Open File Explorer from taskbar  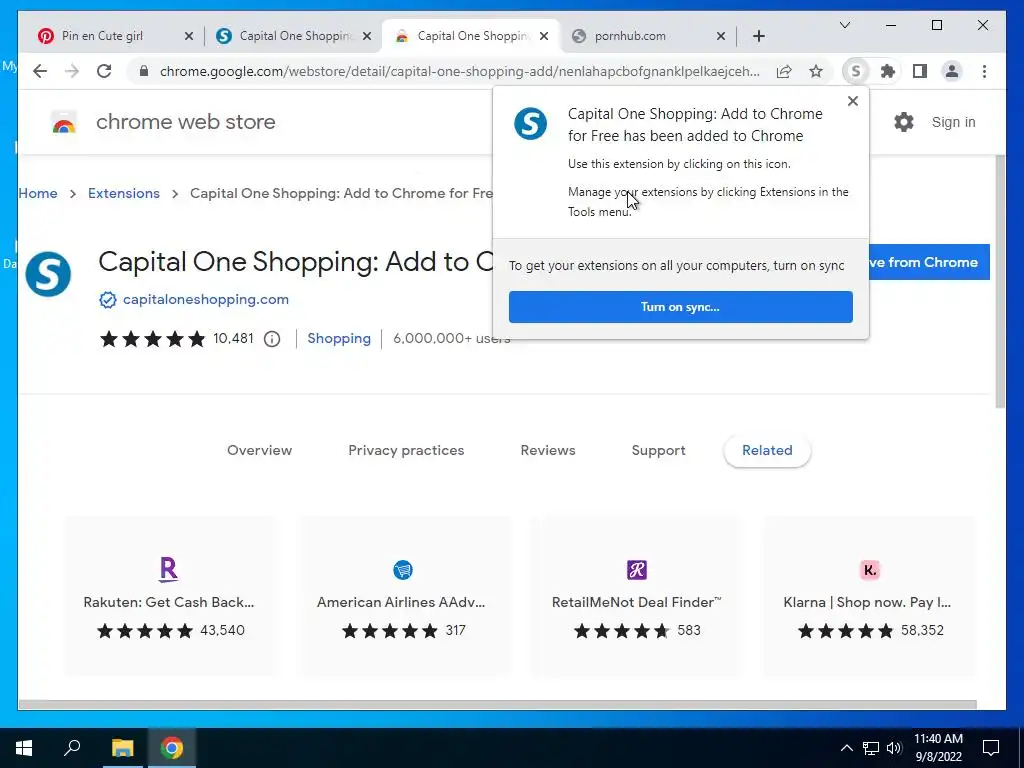coord(122,748)
